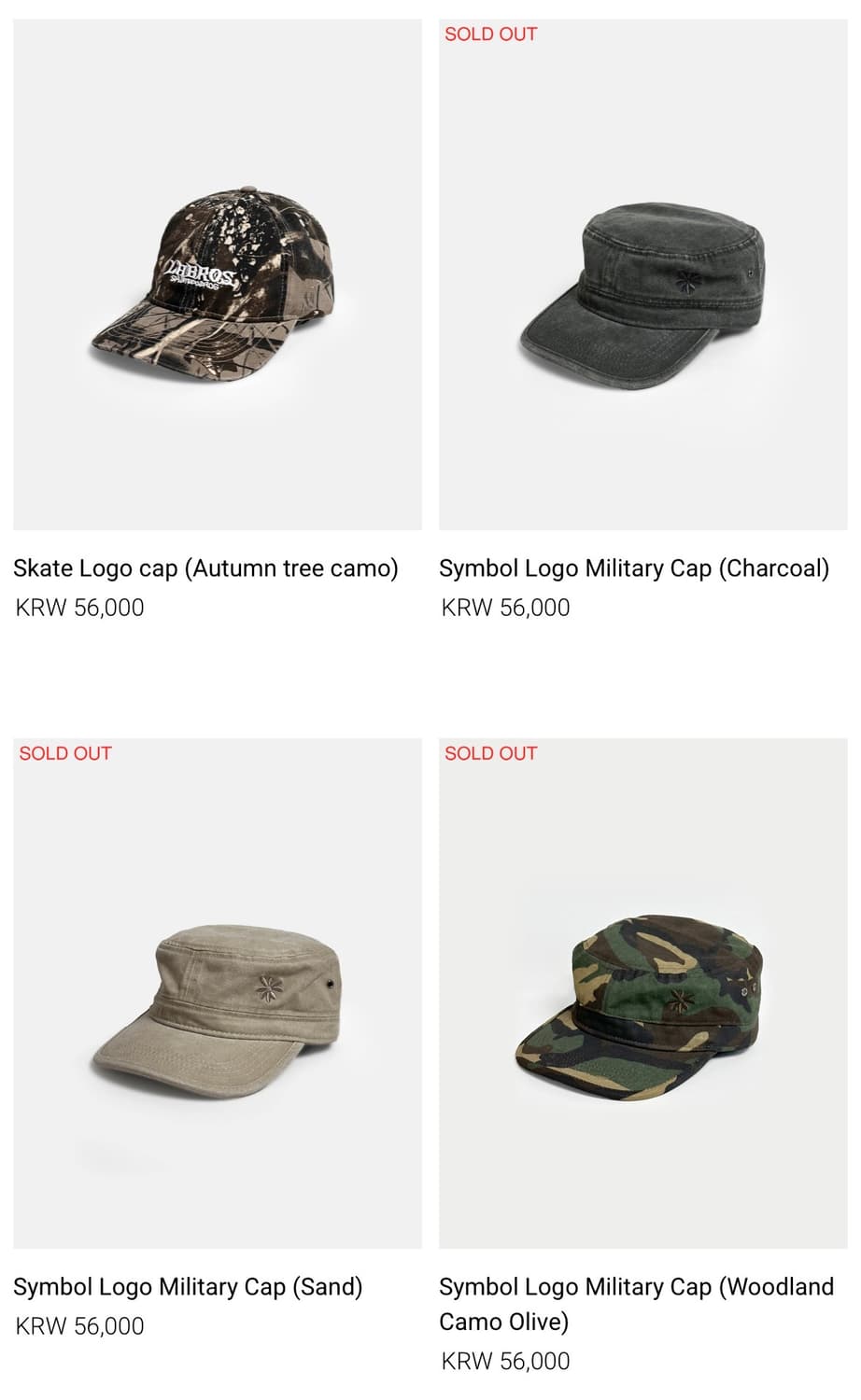861x1400 pixels.
Task: Click Symbol Logo Military Cap (Woodland Camo Olive) title
Action: point(636,1304)
